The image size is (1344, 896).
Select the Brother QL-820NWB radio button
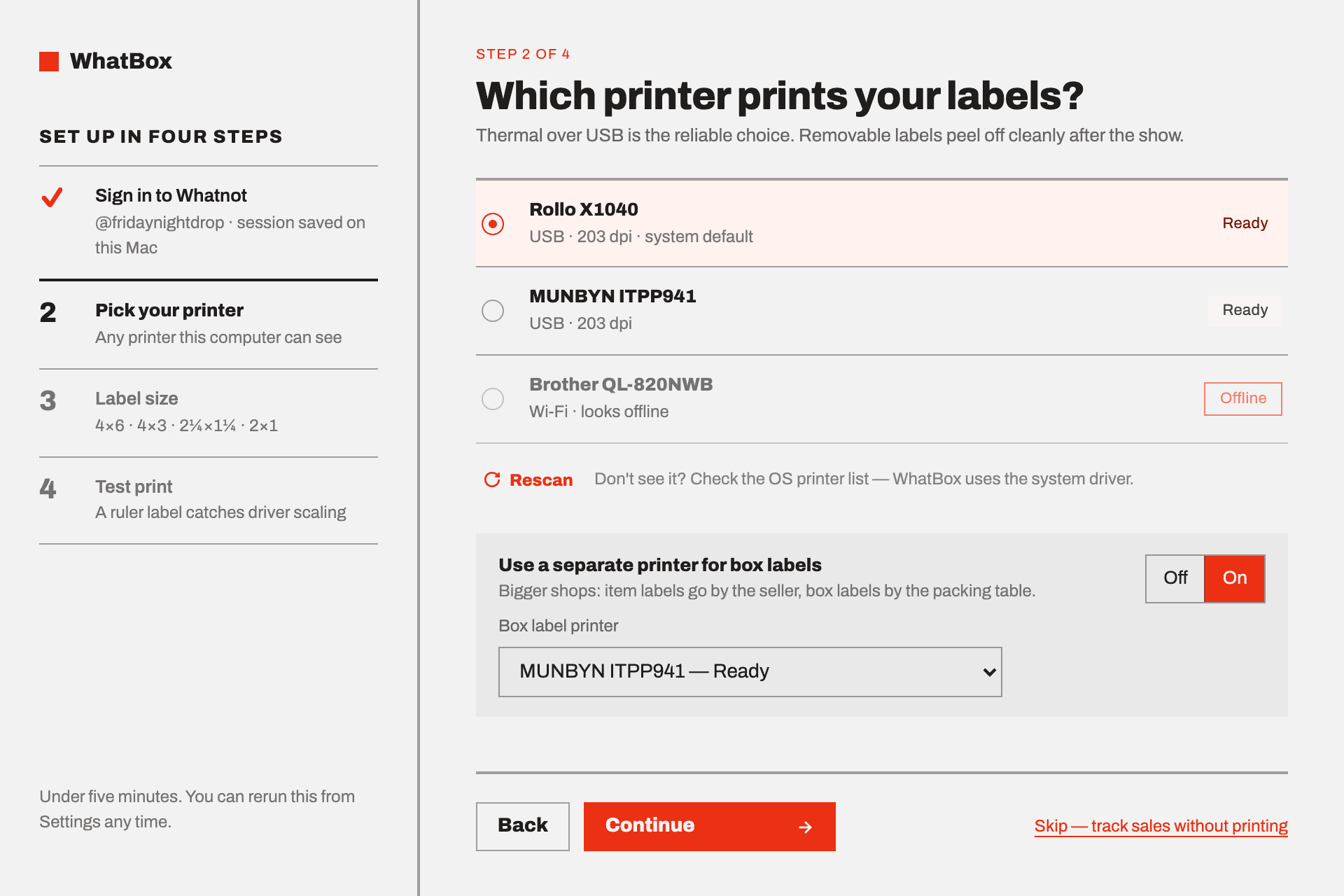pos(493,399)
